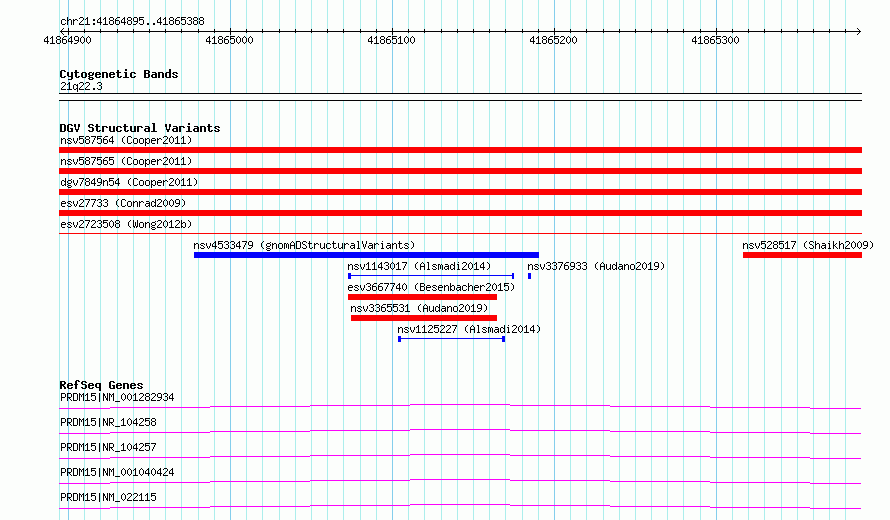The width and height of the screenshot is (890, 520).
Task: Click ruler position 41865300
Action: (x=715, y=40)
